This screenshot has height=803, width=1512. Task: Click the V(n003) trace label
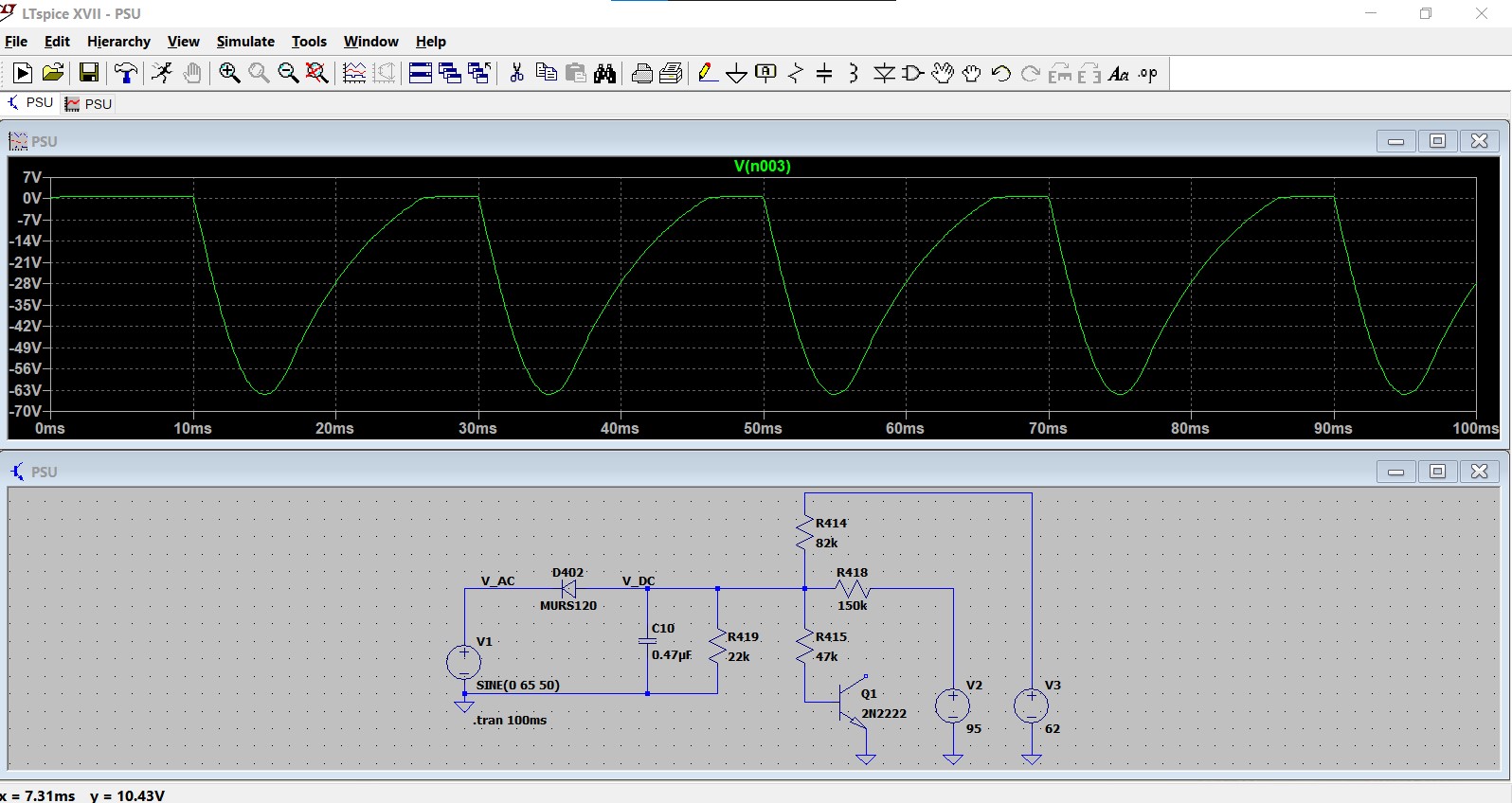click(762, 167)
